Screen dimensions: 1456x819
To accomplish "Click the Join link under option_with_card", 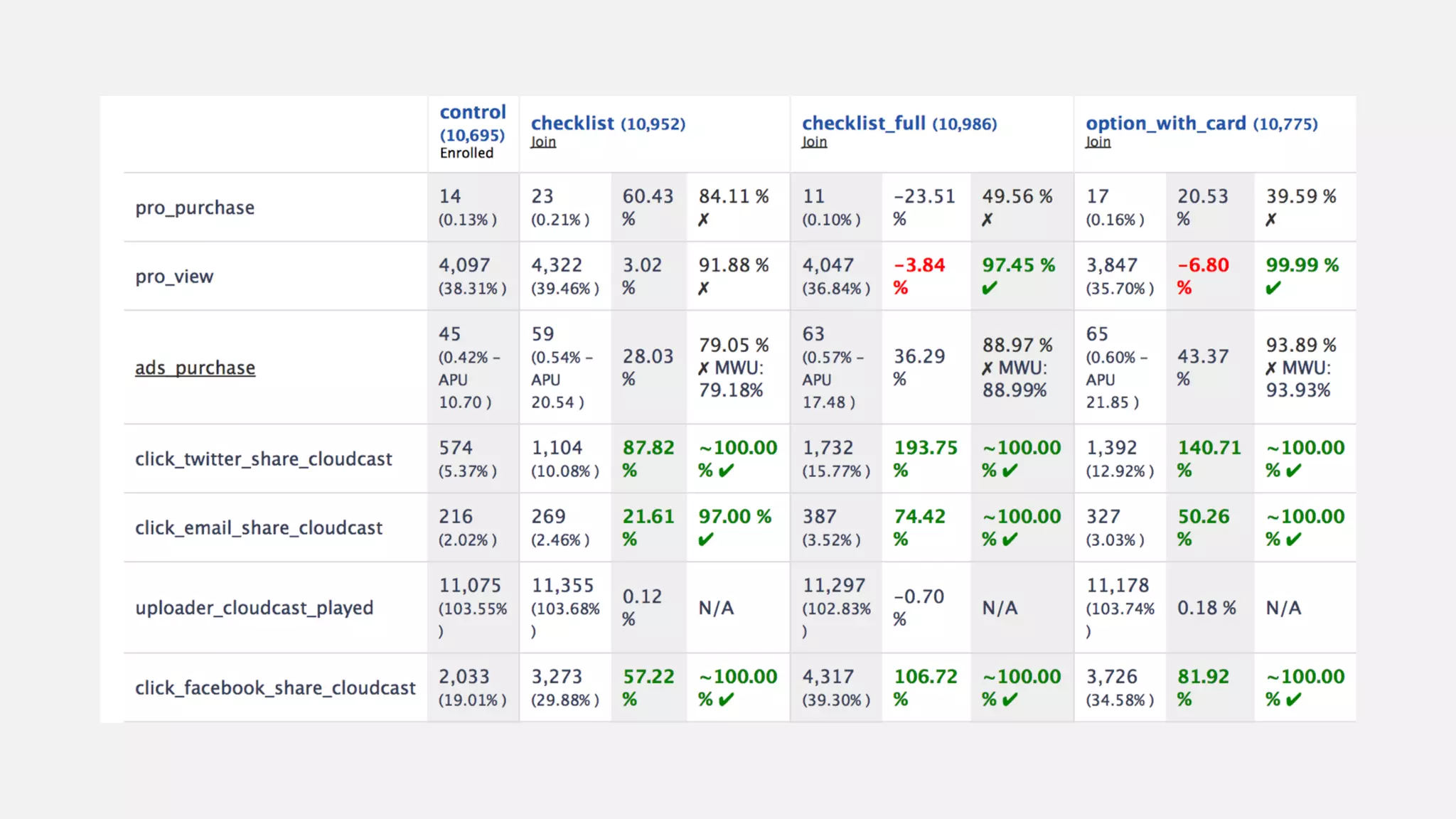I will (1098, 142).
